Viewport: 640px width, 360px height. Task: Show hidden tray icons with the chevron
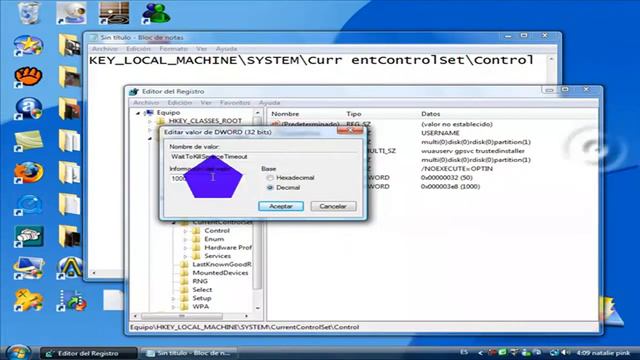tap(481, 353)
